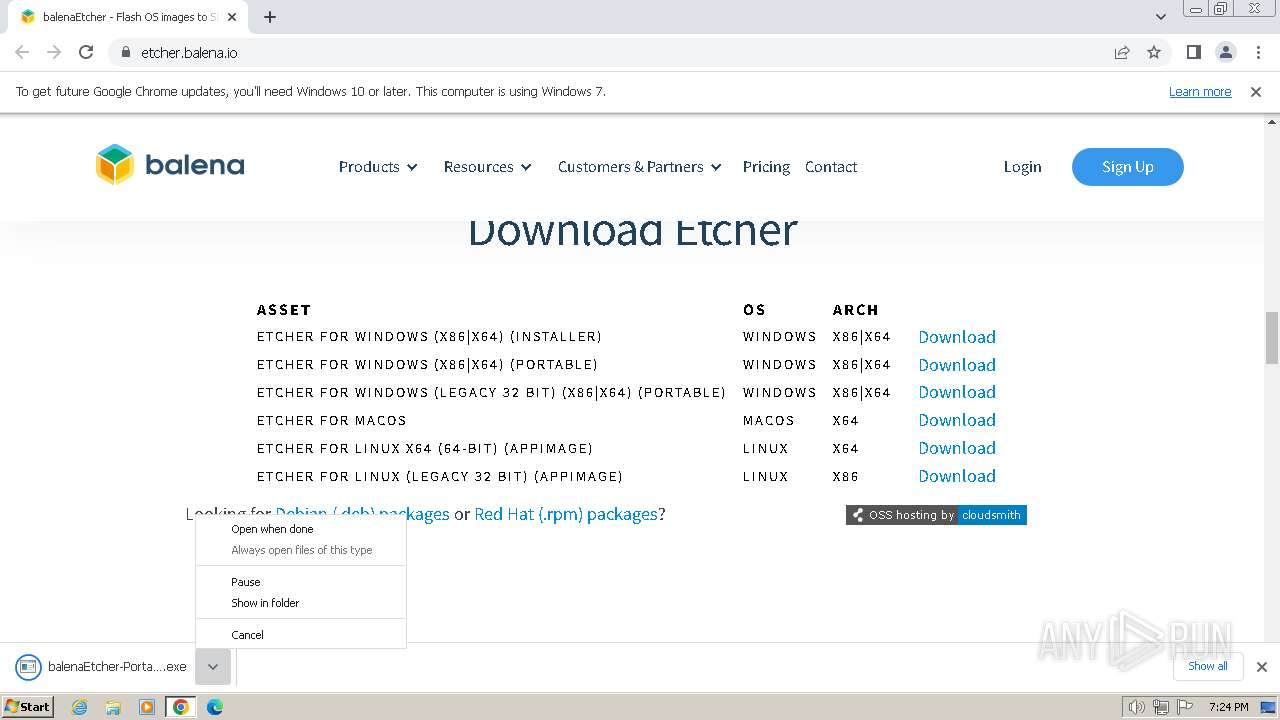
Task: Reload the page
Action: point(86,52)
